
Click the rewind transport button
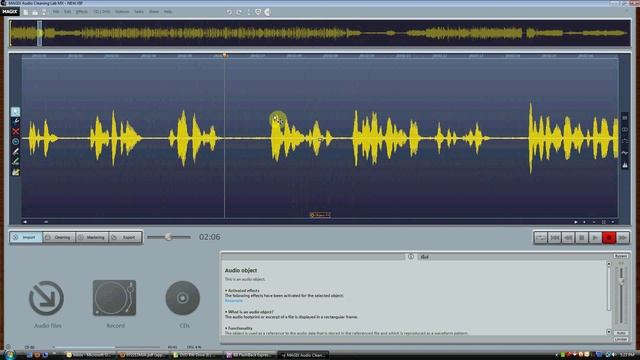(568, 238)
